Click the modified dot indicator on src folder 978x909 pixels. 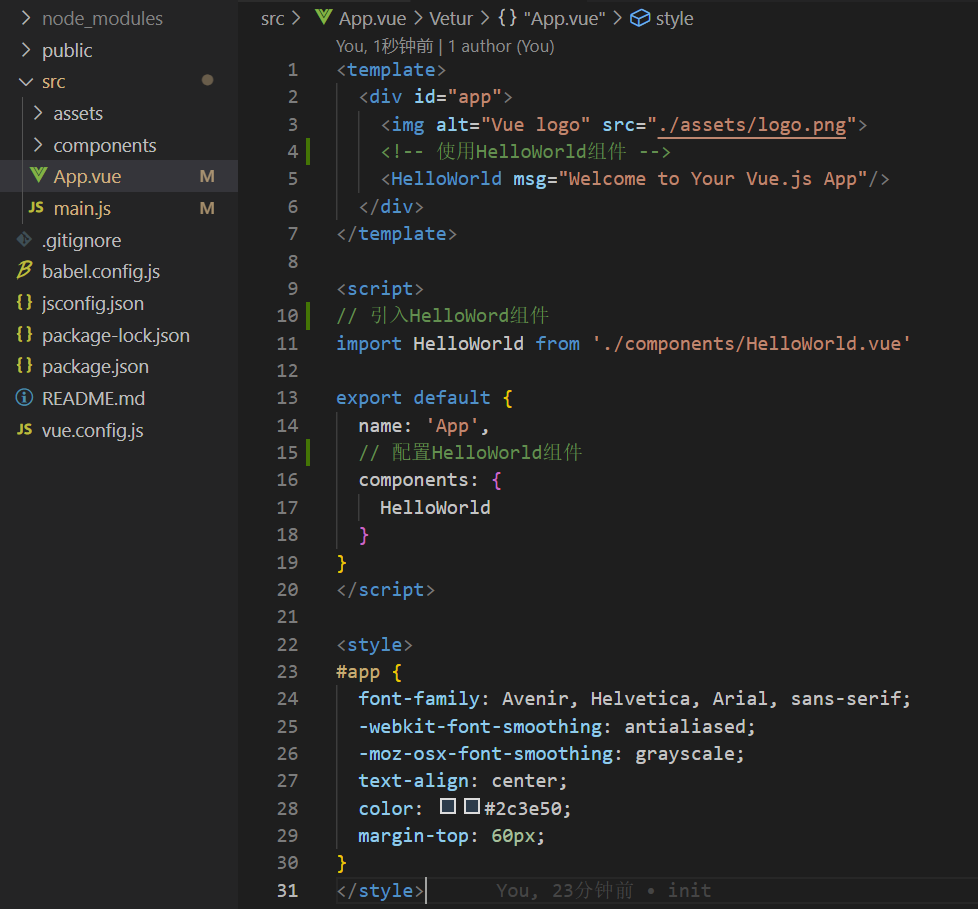click(x=208, y=80)
